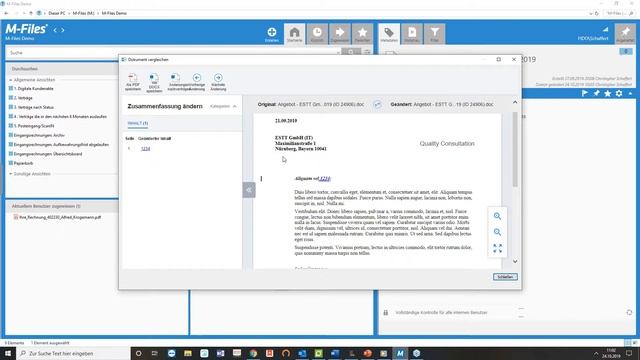Click 'Als DOCX speichern' in compare dialog
This screenshot has height=360, width=640.
tap(154, 82)
